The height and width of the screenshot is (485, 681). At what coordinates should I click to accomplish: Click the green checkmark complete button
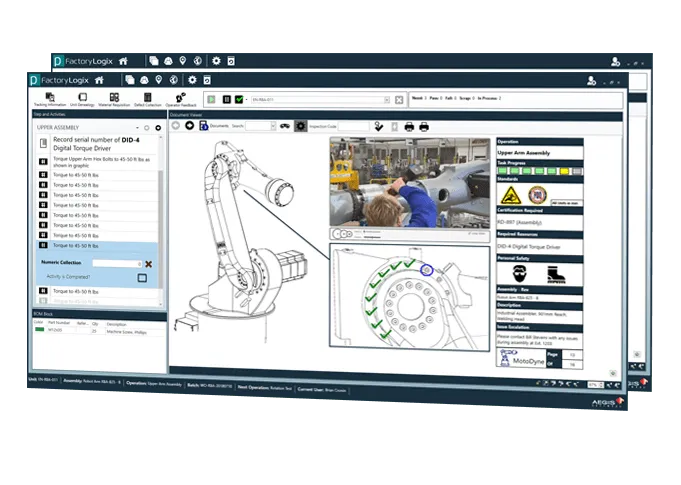239,99
